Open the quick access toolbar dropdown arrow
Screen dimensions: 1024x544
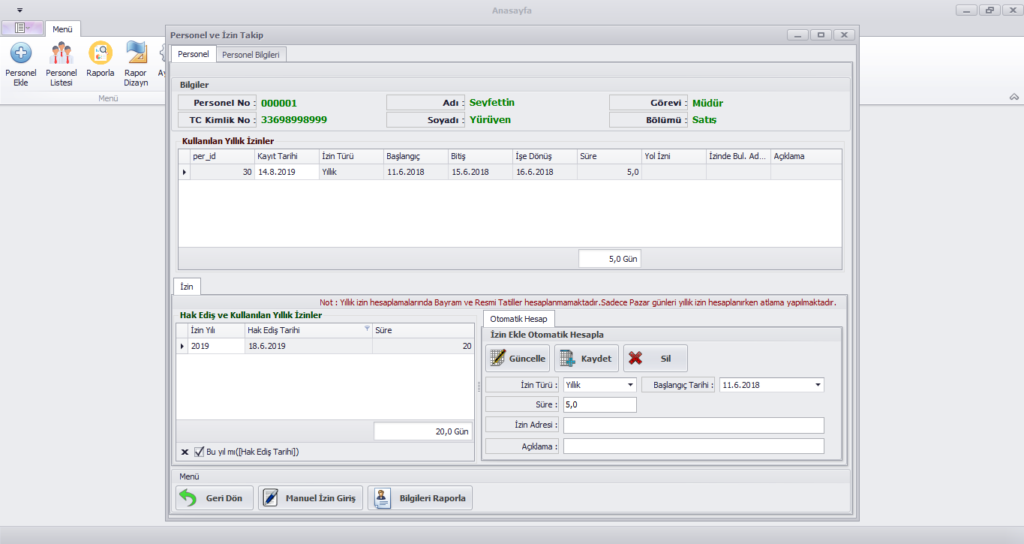point(20,10)
